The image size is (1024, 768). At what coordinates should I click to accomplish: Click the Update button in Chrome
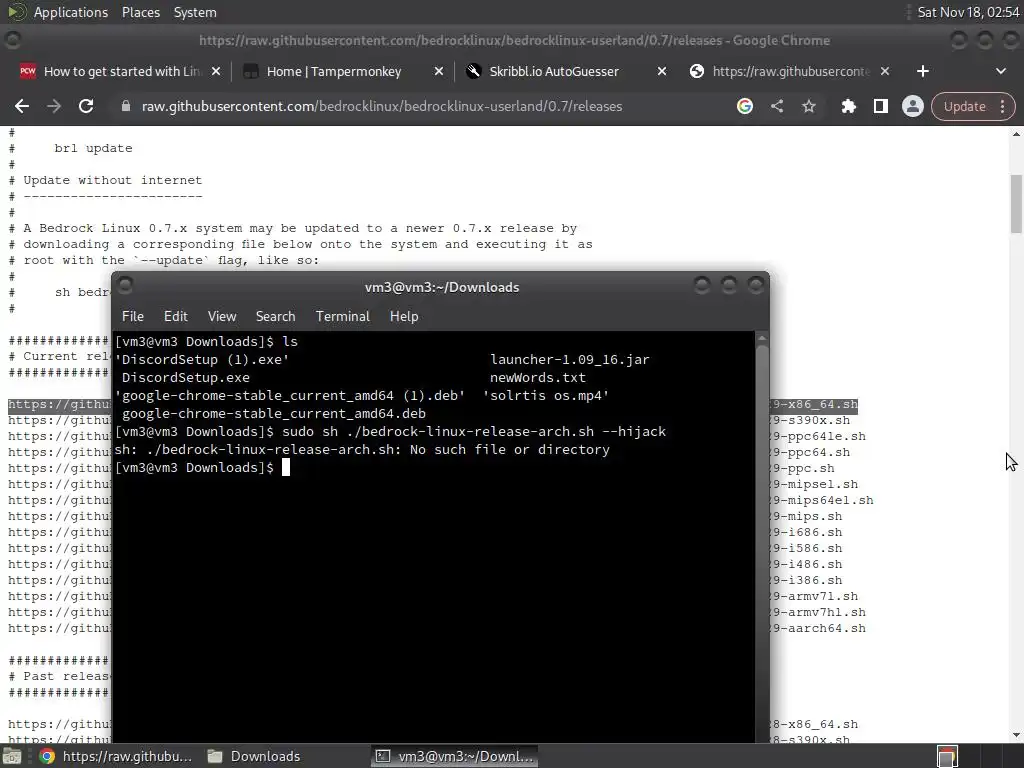[x=964, y=106]
